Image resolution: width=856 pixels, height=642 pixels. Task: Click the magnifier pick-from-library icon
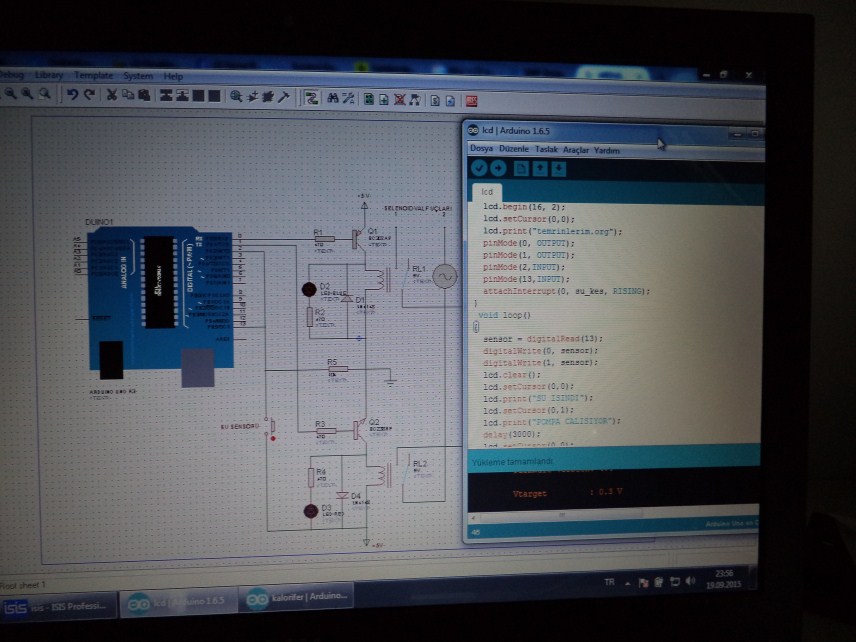pyautogui.click(x=236, y=97)
